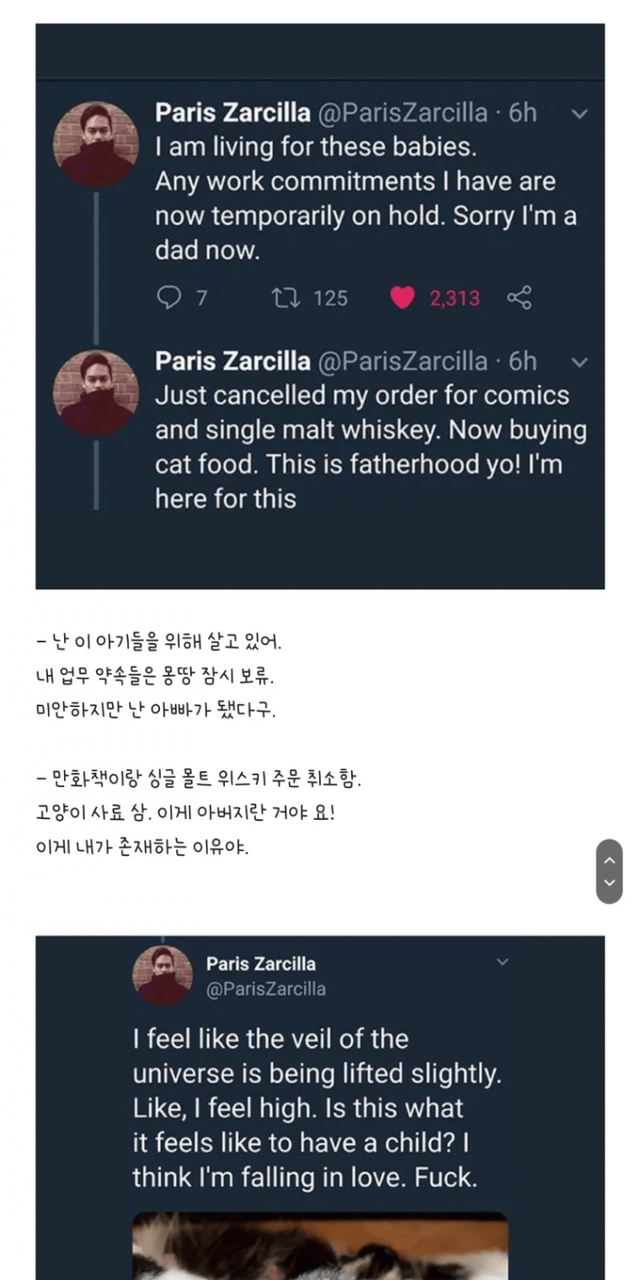Expand the chevron menu on the first tweet
Screen dimensions: 640x1280
579,113
